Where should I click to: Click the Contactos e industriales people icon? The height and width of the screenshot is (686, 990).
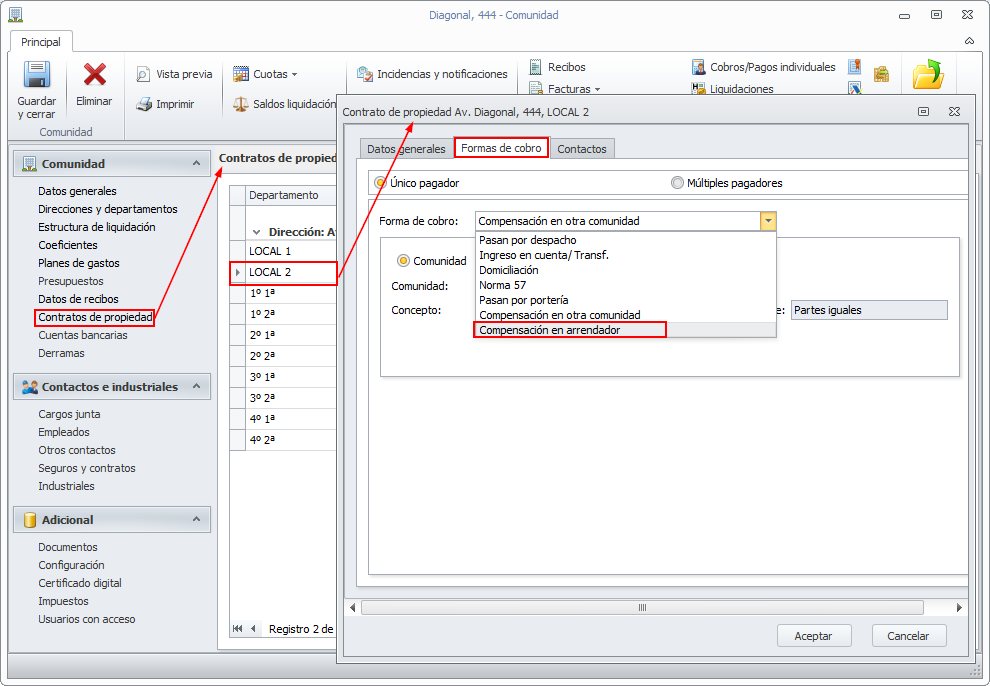(x=30, y=387)
